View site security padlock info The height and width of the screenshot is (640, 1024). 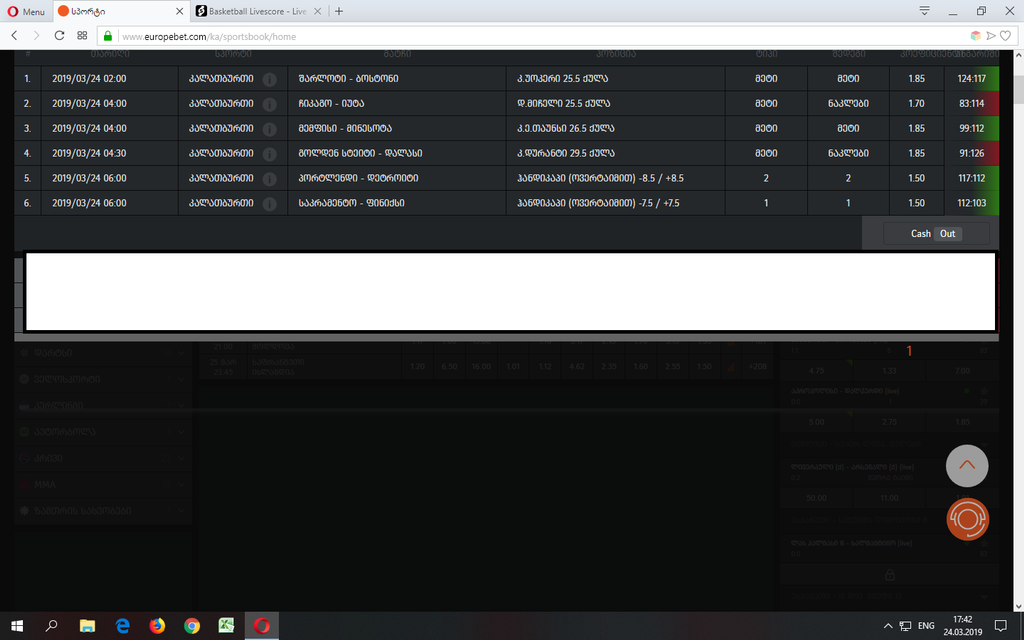(108, 36)
